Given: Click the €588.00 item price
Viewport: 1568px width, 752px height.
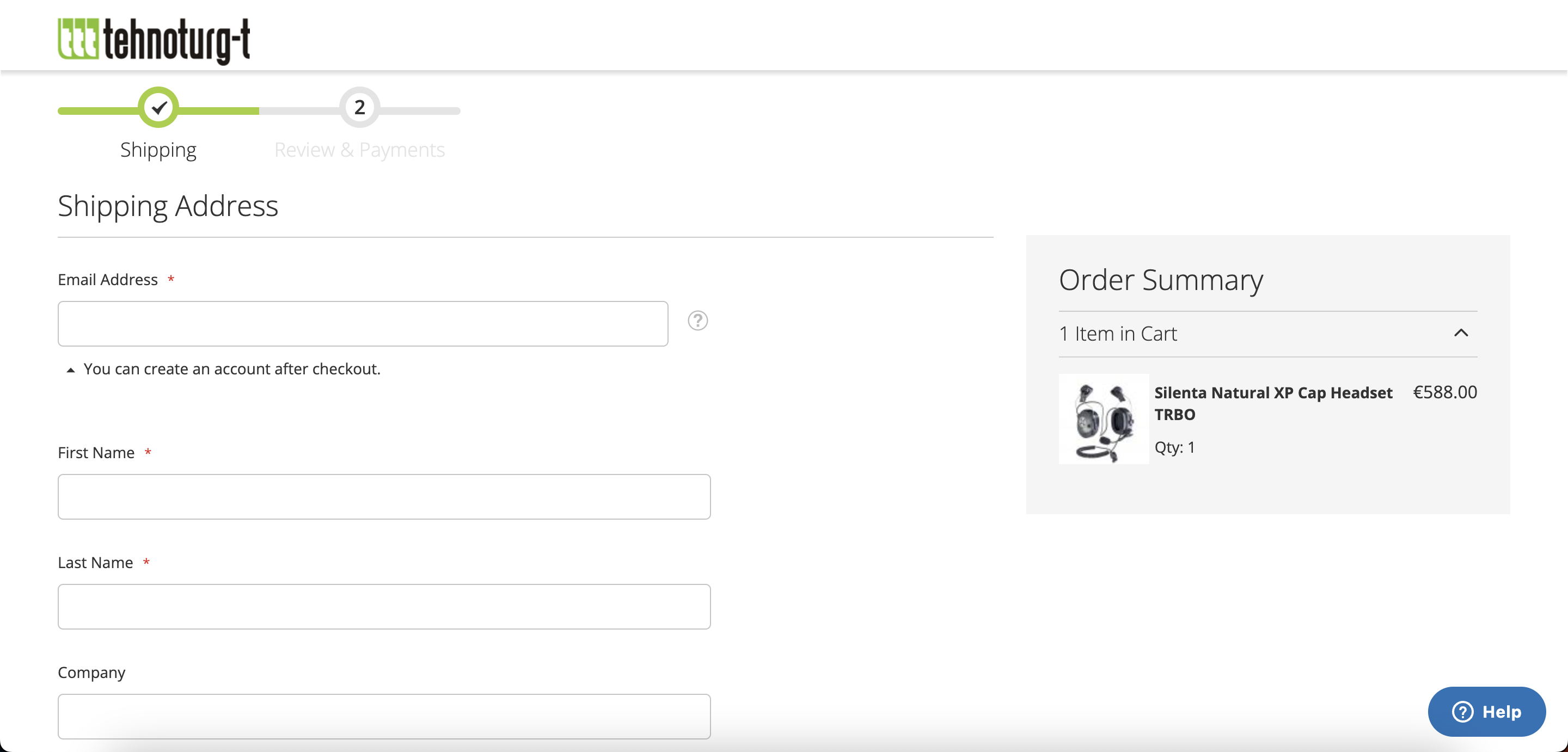Looking at the screenshot, I should tap(1444, 392).
